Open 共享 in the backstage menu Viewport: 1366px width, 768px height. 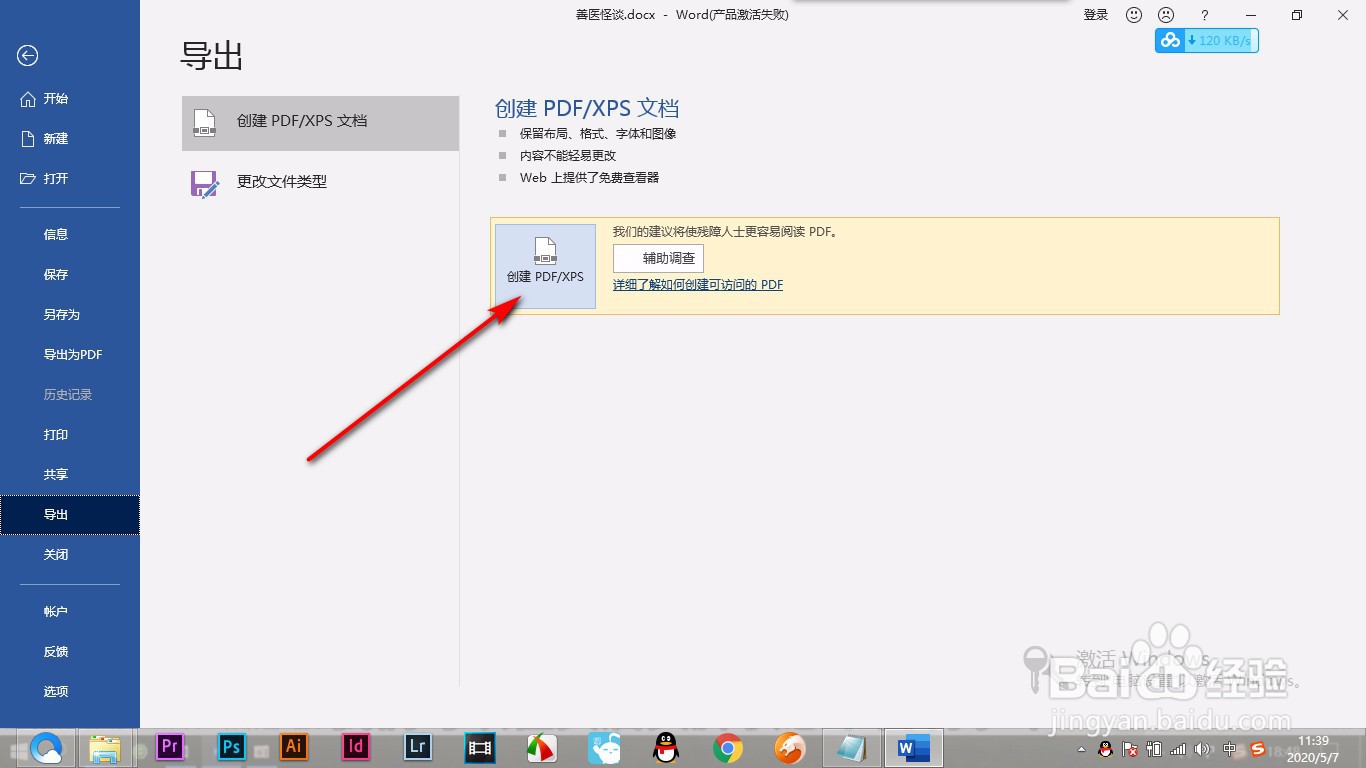[x=70, y=475]
